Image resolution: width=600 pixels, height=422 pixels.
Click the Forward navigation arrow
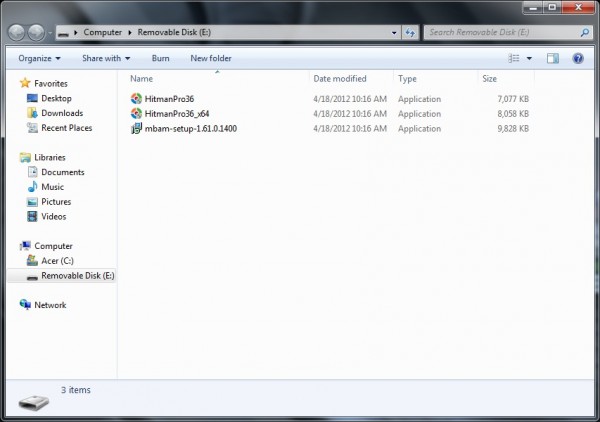coord(36,33)
